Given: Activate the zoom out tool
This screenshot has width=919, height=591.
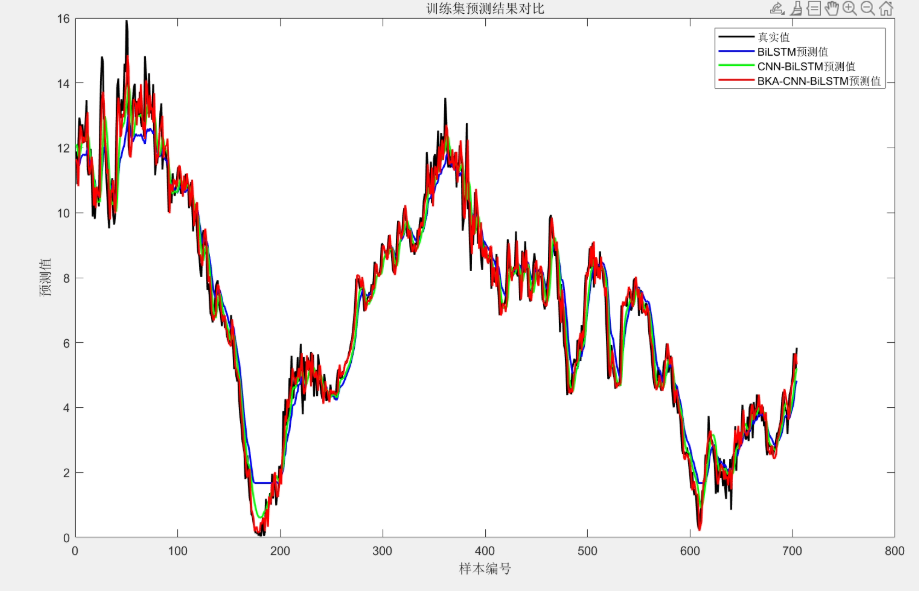Looking at the screenshot, I should point(868,8).
